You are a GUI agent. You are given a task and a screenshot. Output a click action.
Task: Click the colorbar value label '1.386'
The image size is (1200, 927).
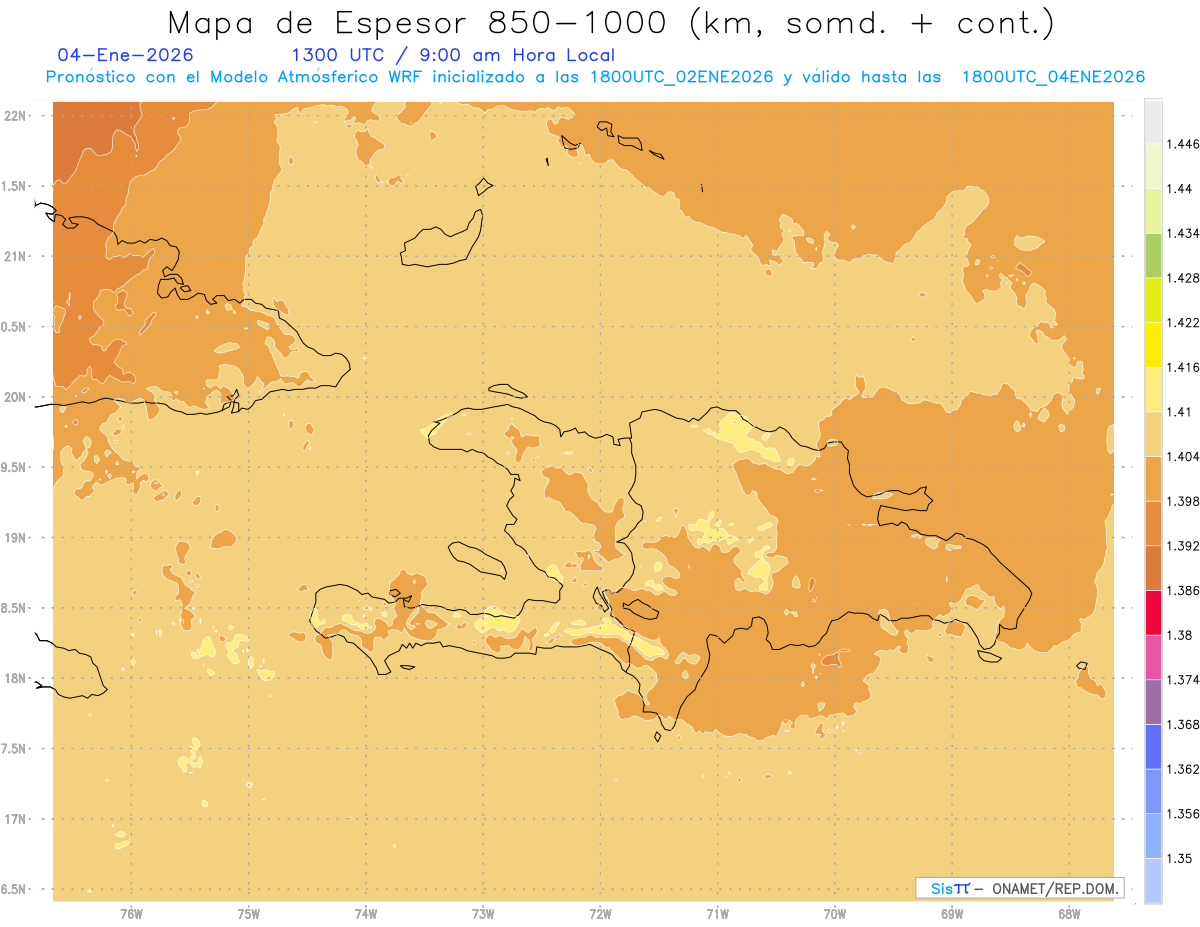click(1183, 591)
